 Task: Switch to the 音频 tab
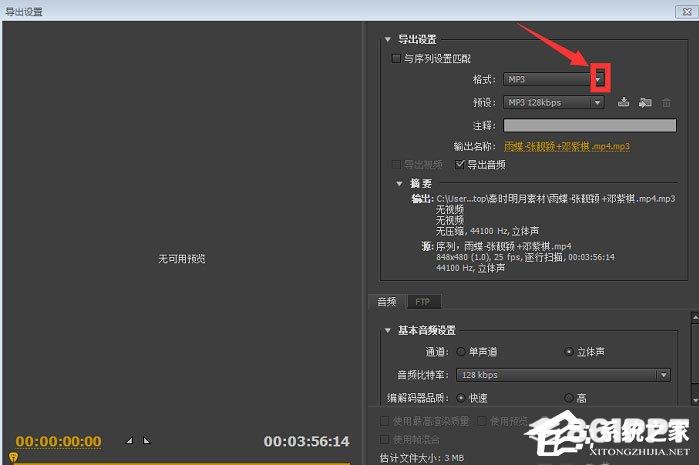click(x=387, y=302)
